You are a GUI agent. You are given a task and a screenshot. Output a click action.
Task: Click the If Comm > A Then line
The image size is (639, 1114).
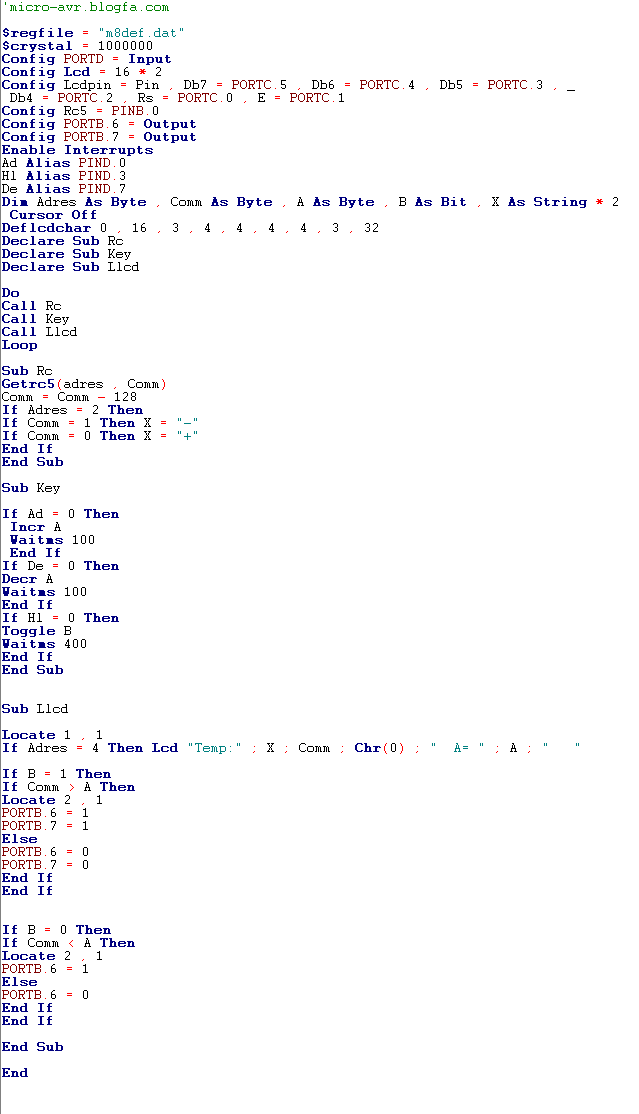(x=68, y=787)
